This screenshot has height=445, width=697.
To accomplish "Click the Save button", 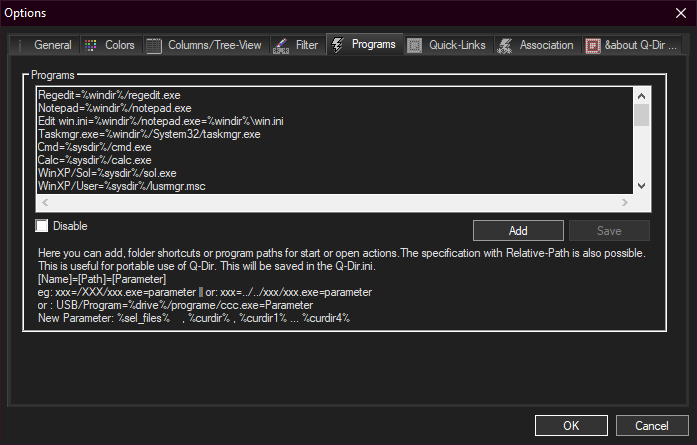I will point(609,231).
